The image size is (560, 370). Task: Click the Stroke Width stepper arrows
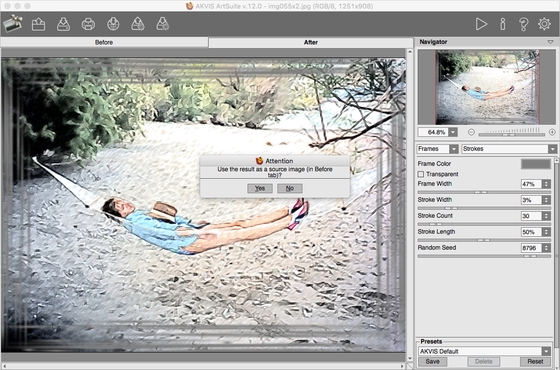[x=546, y=200]
